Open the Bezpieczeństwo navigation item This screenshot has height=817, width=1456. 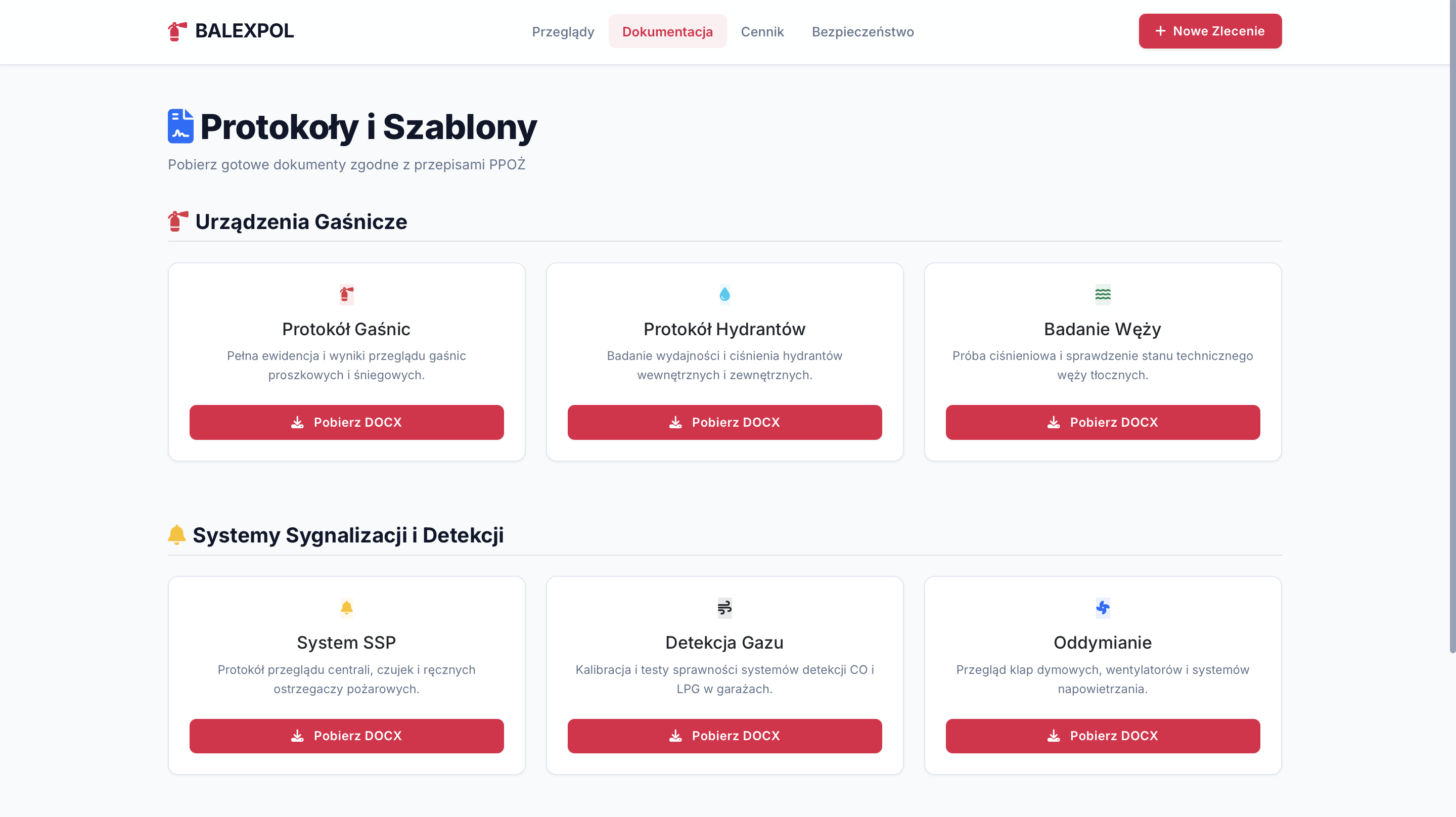862,32
